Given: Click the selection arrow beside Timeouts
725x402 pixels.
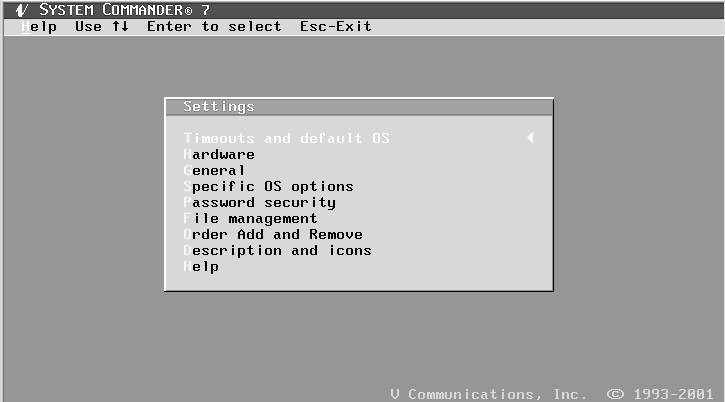Looking at the screenshot, I should click(531, 138).
